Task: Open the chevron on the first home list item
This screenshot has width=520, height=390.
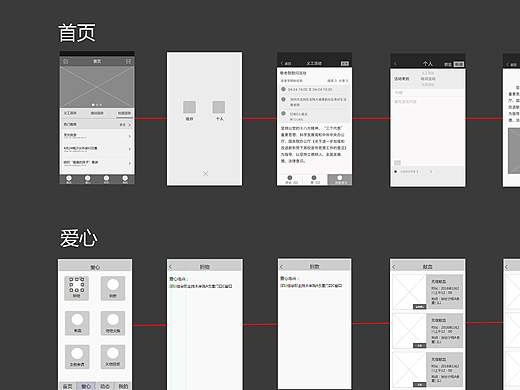Action: point(129,136)
